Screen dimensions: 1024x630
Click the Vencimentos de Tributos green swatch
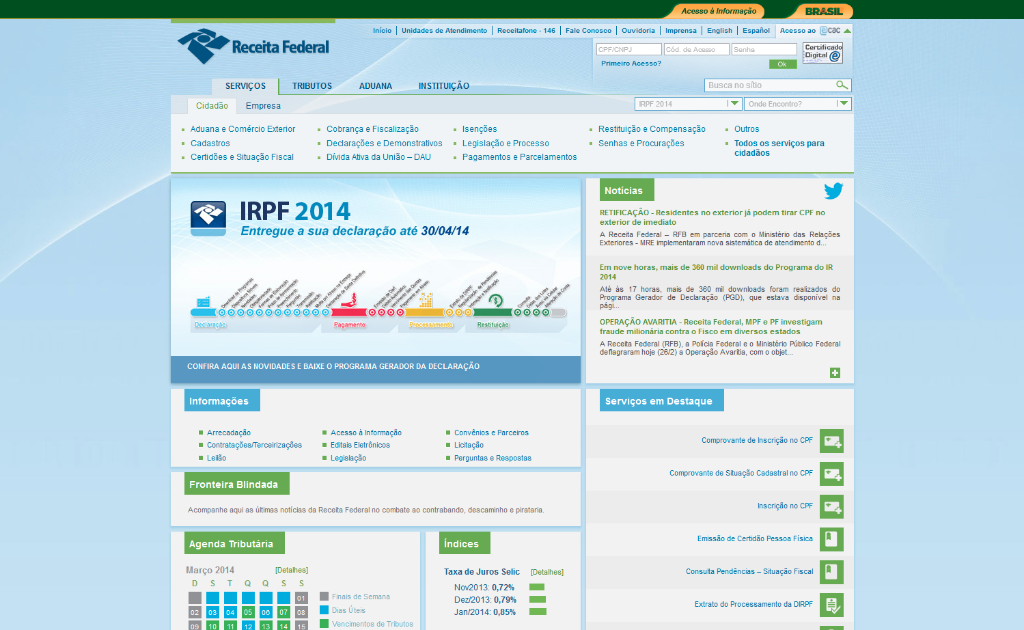tap(324, 623)
